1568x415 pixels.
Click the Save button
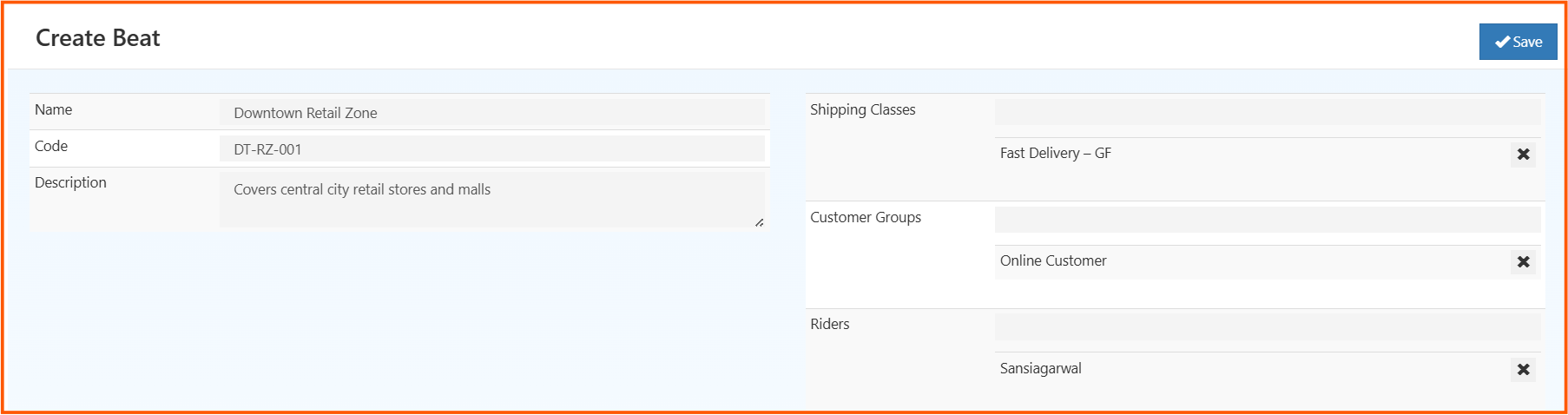(1518, 42)
